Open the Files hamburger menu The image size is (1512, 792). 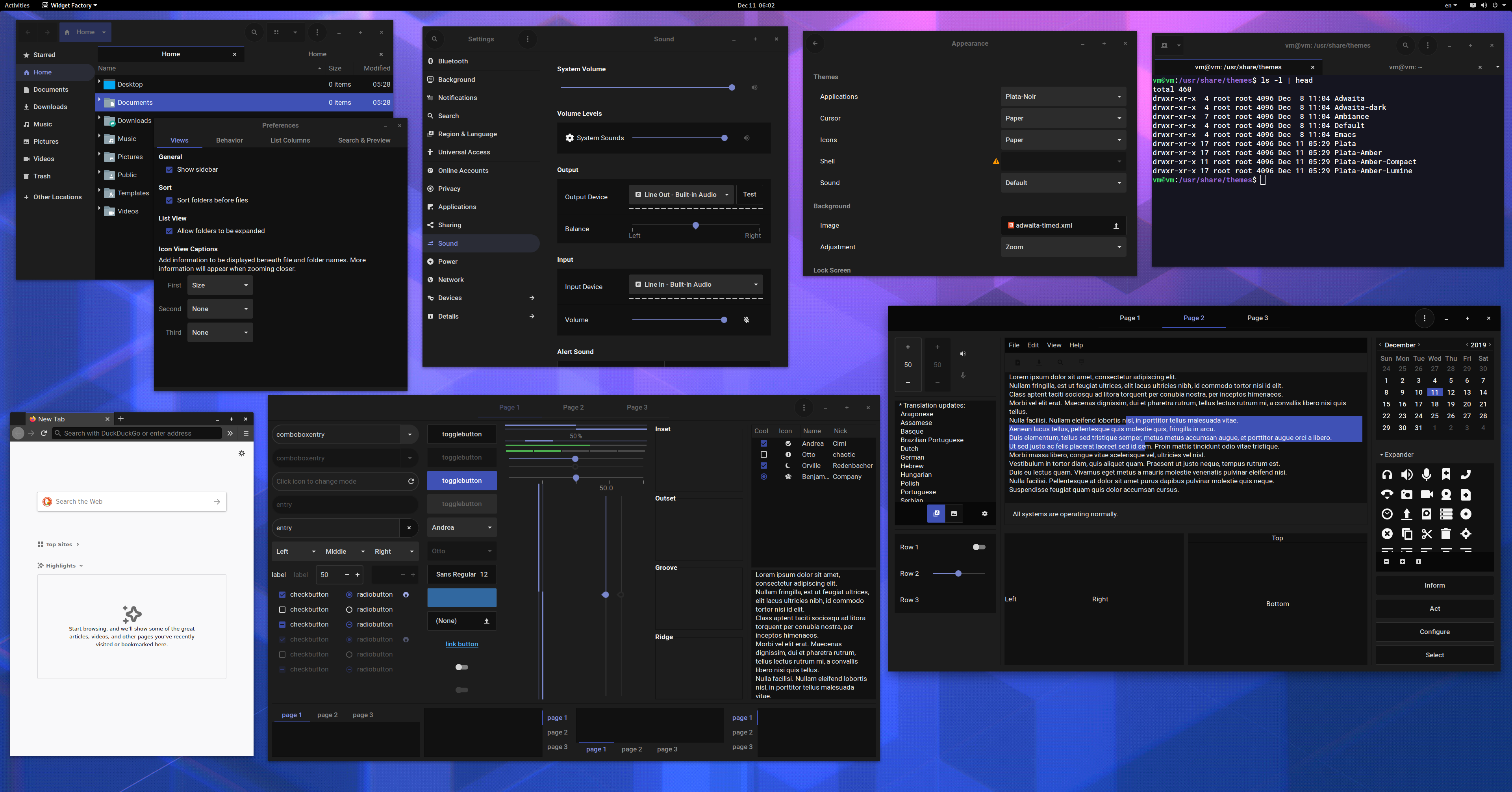pos(317,32)
